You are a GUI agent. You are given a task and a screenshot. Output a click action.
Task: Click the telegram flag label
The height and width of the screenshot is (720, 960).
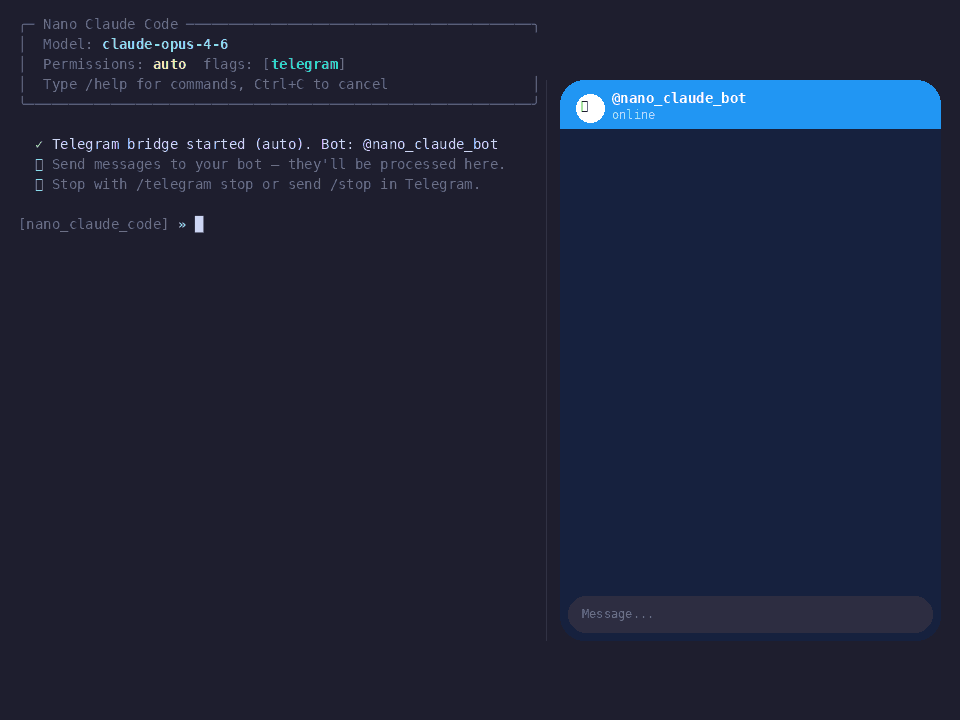click(305, 64)
